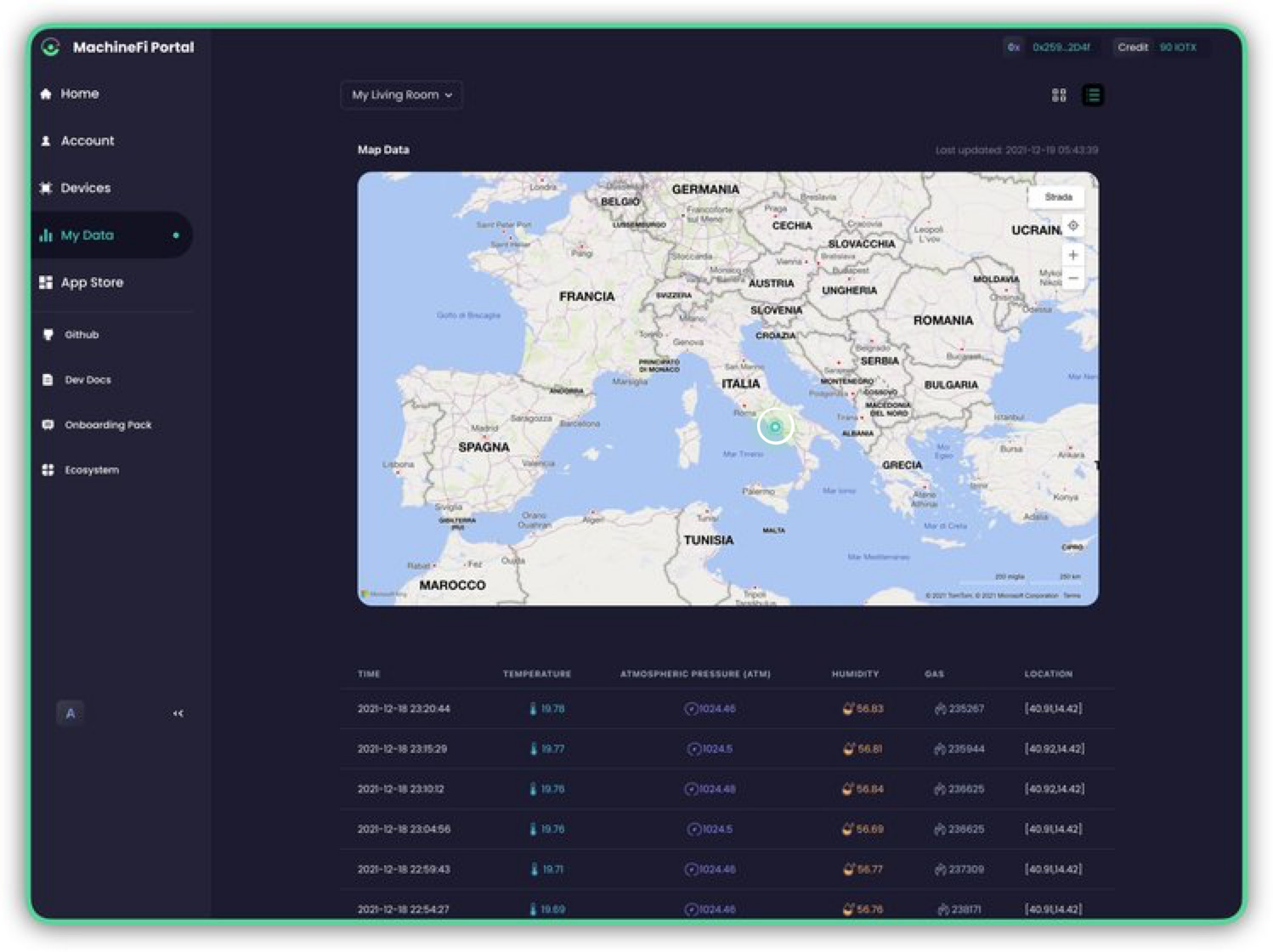Click the wallet address 0x259...2D4f
Viewport: 1273px width, 952px height.
tap(1061, 48)
